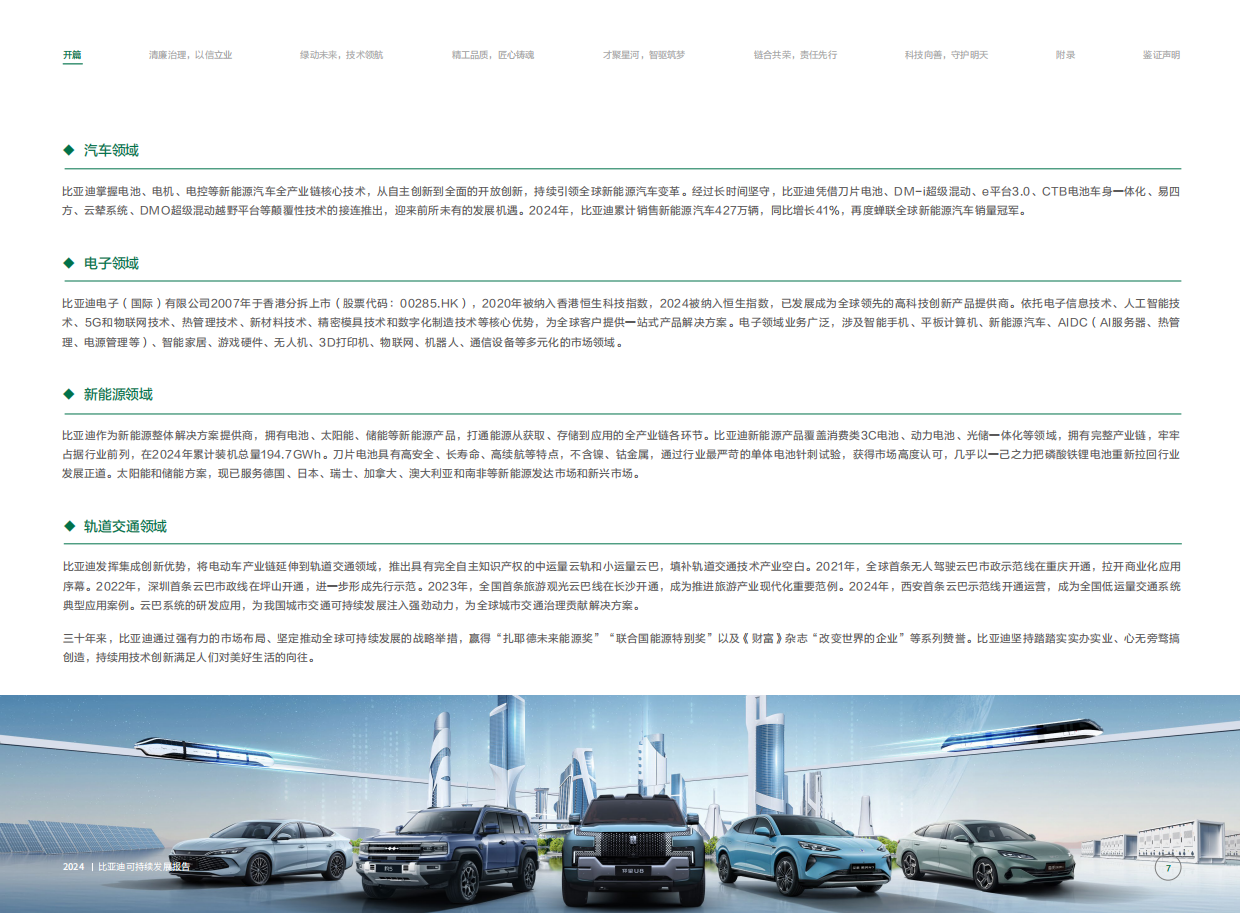This screenshot has height=913, width=1240.
Task: Switch to 绿动未来，技术领航 tab
Action: [341, 55]
